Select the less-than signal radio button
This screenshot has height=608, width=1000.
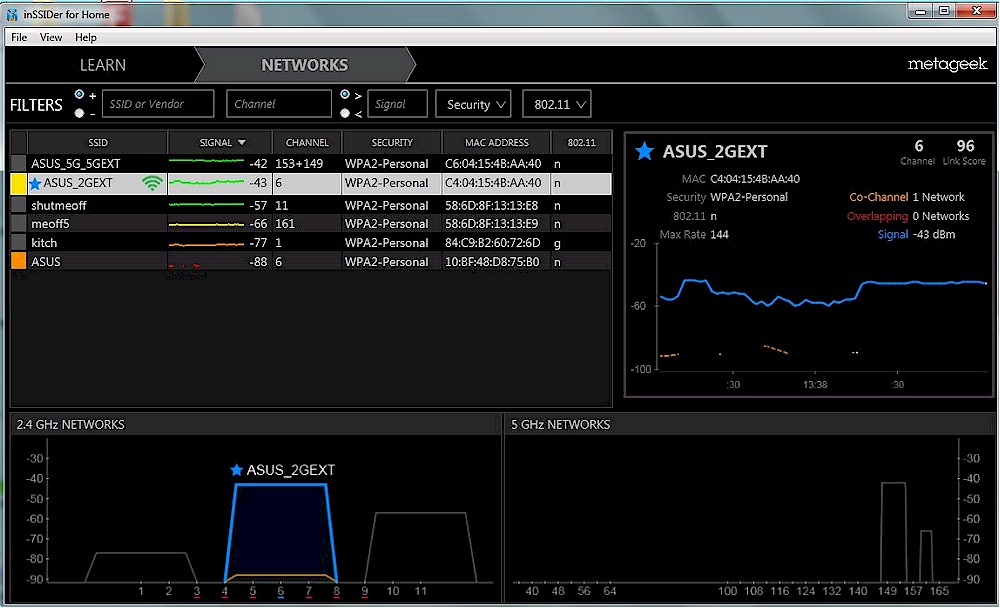click(x=345, y=113)
